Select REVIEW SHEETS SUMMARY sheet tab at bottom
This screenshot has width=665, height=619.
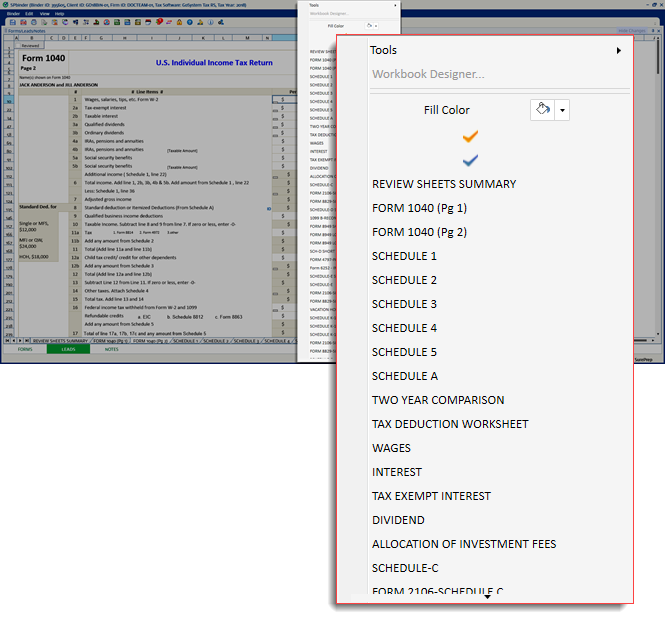60,340
